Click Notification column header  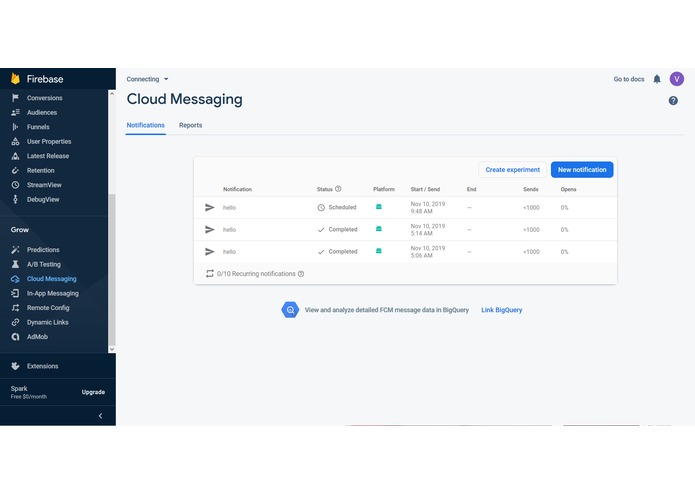[x=237, y=189]
